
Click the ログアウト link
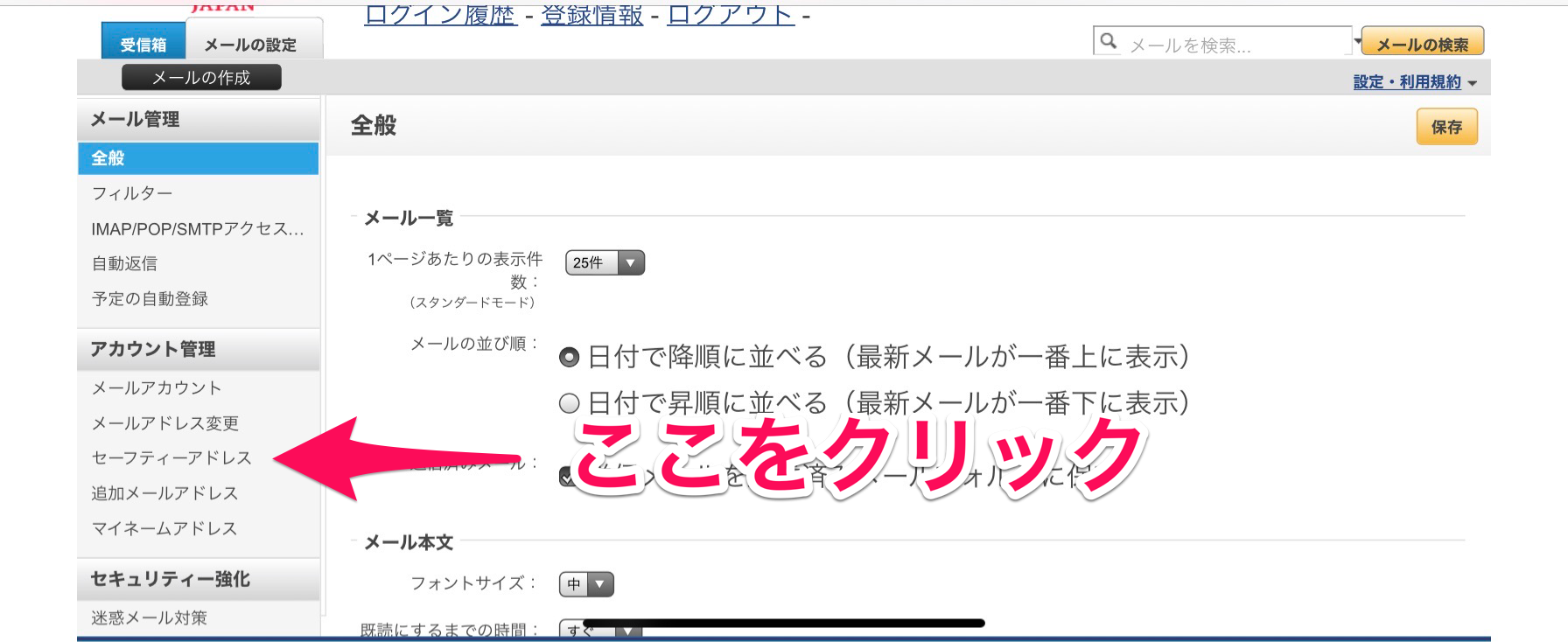731,15
